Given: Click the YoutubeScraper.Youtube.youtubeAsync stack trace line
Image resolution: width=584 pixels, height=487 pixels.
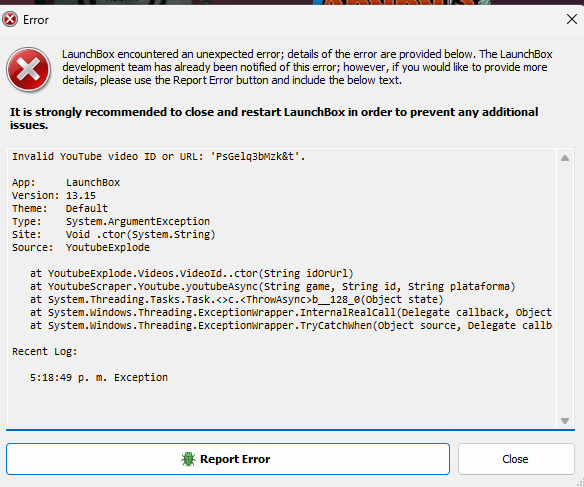Looking at the screenshot, I should tap(273, 287).
